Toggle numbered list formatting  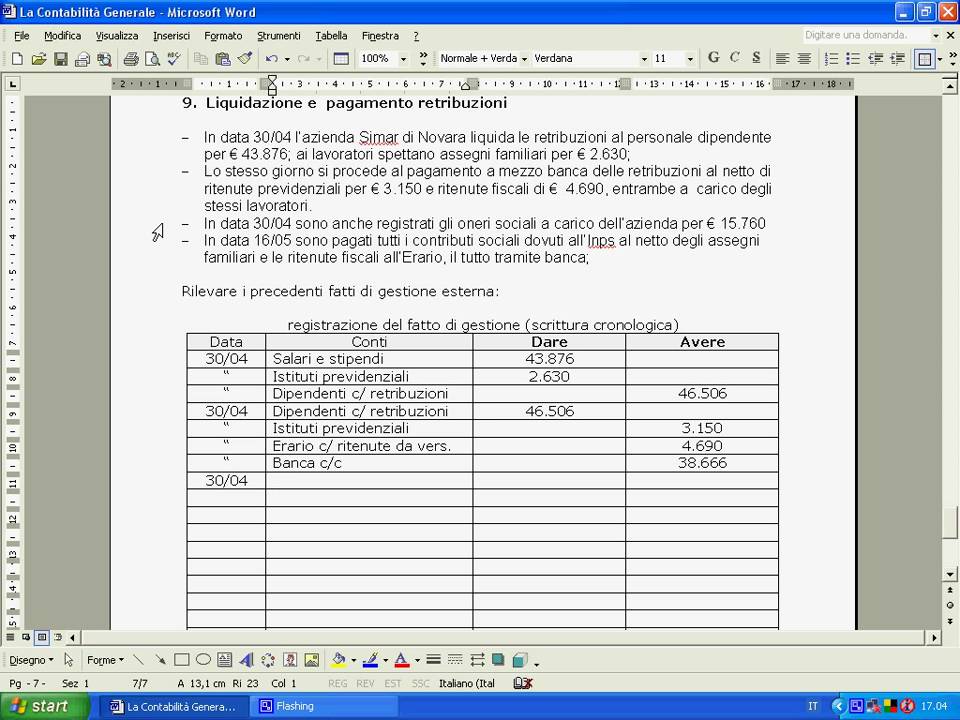tap(831, 59)
